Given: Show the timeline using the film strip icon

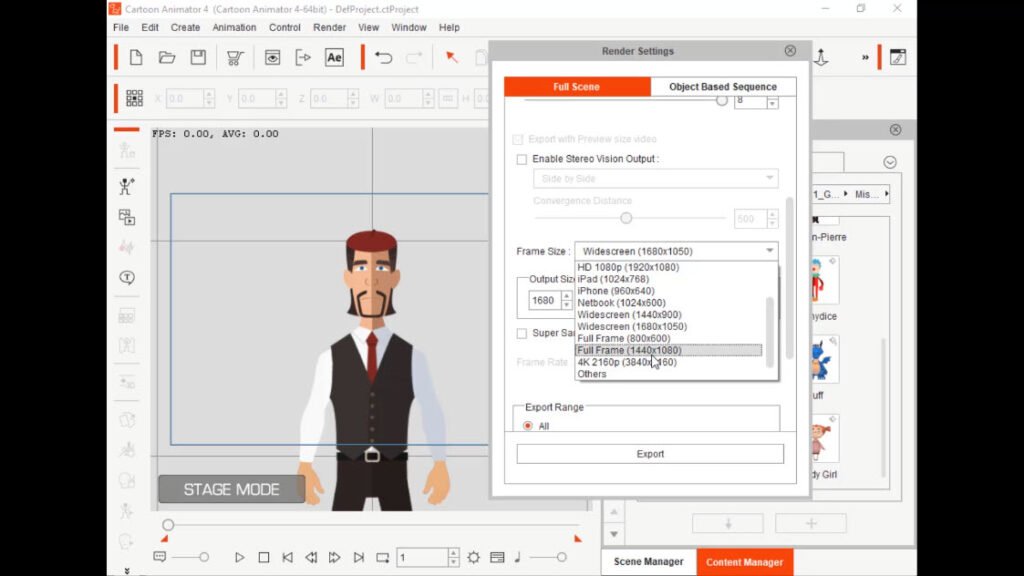Looking at the screenshot, I should tap(497, 557).
